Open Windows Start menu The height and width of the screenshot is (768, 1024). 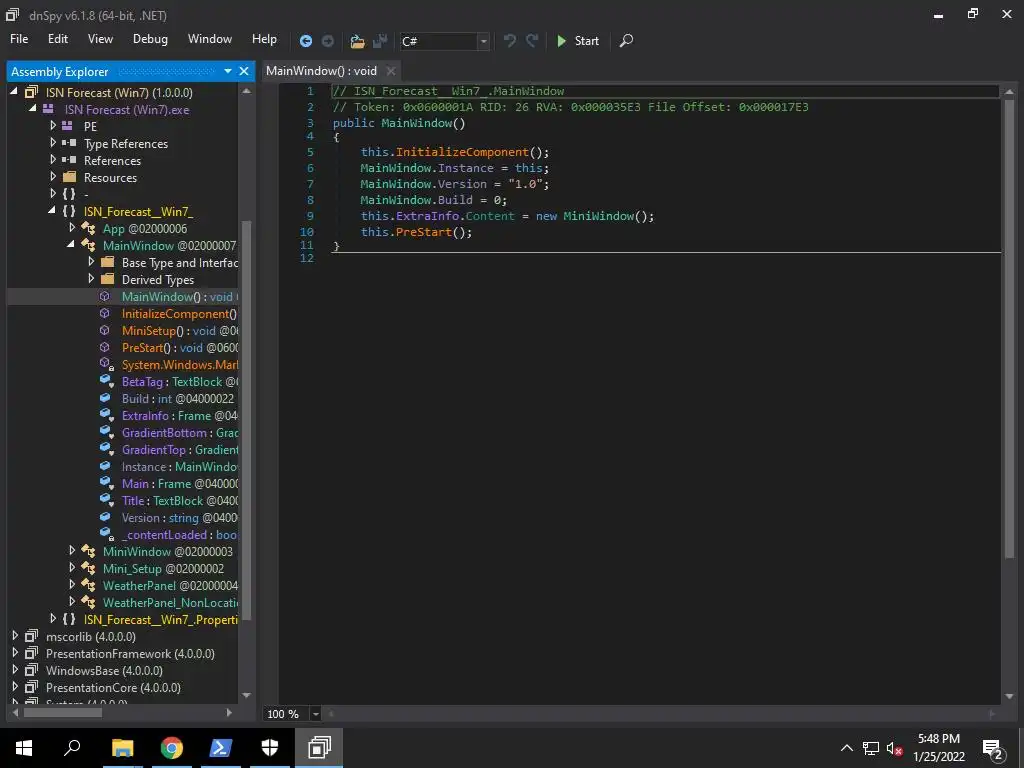point(24,748)
